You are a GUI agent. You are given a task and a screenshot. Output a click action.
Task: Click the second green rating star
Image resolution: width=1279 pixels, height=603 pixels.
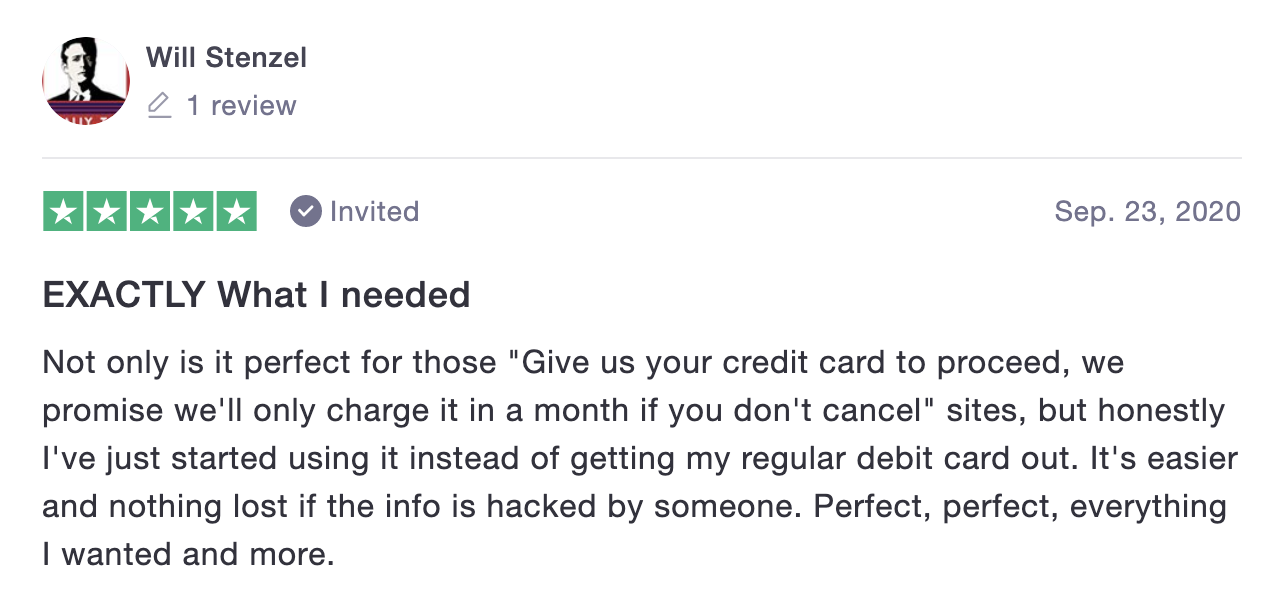(107, 211)
